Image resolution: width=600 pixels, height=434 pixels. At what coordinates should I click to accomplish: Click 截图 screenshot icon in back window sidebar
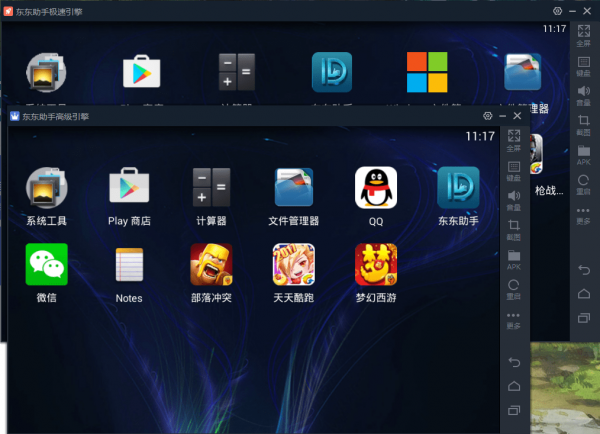[584, 126]
